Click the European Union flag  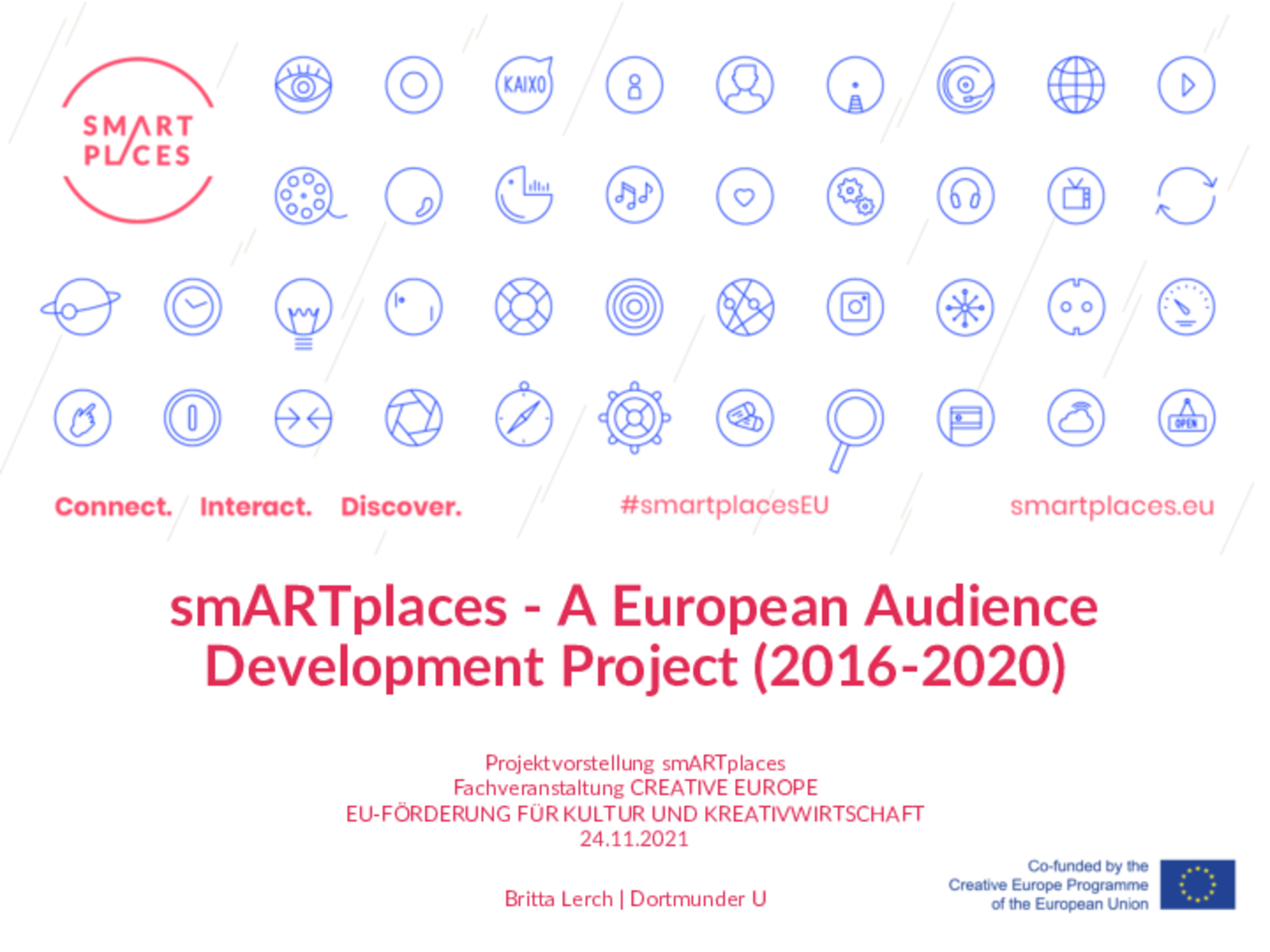pyautogui.click(x=1197, y=884)
